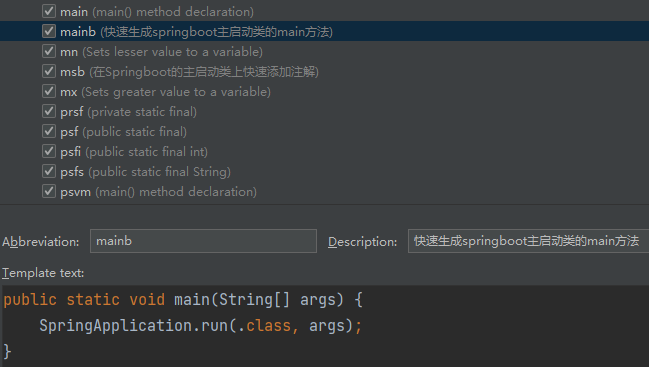Select the msb Springboot annotation row
Viewport: 649px width, 367px height.
324,71
